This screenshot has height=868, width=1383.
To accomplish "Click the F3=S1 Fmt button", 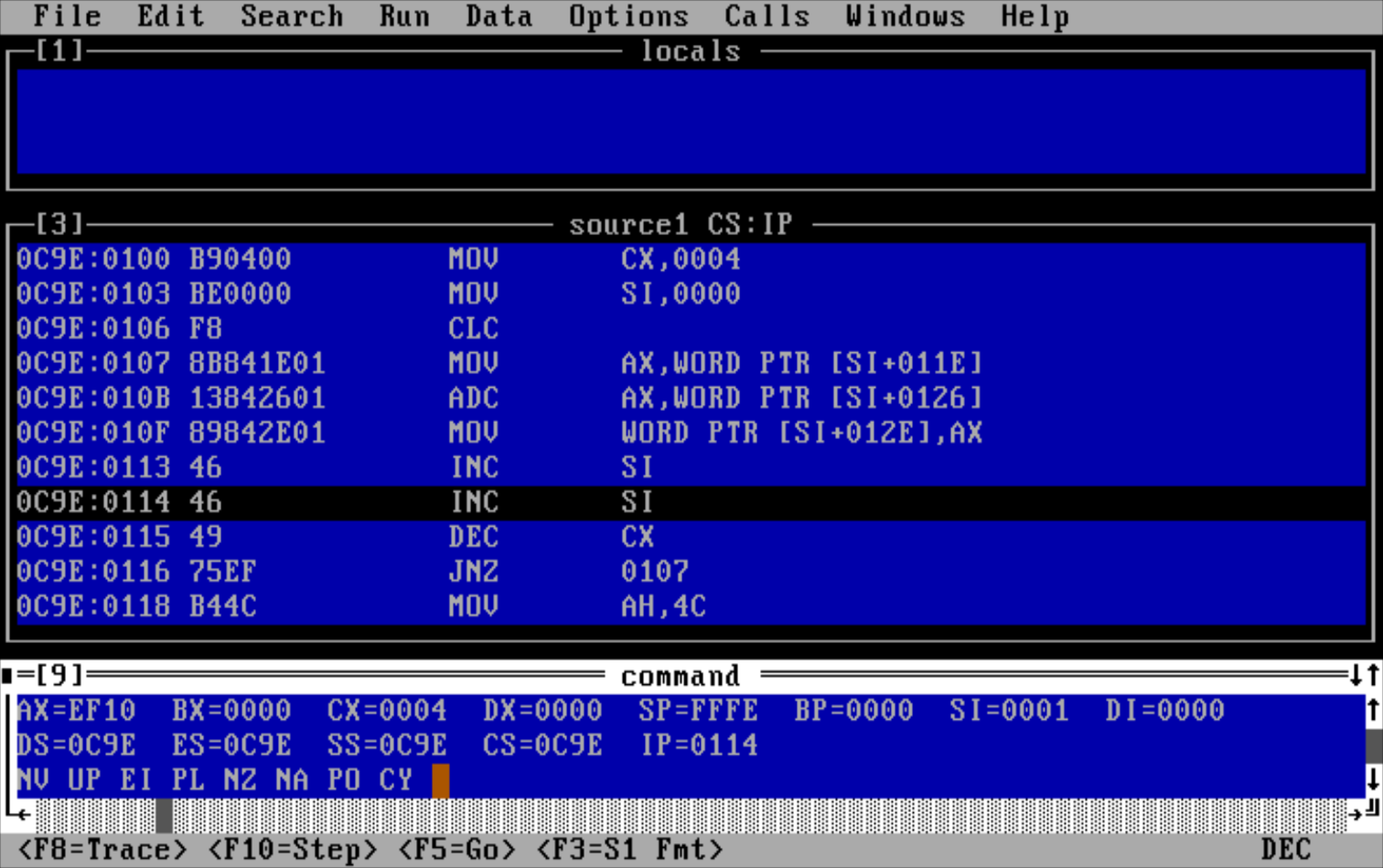I will (x=630, y=850).
